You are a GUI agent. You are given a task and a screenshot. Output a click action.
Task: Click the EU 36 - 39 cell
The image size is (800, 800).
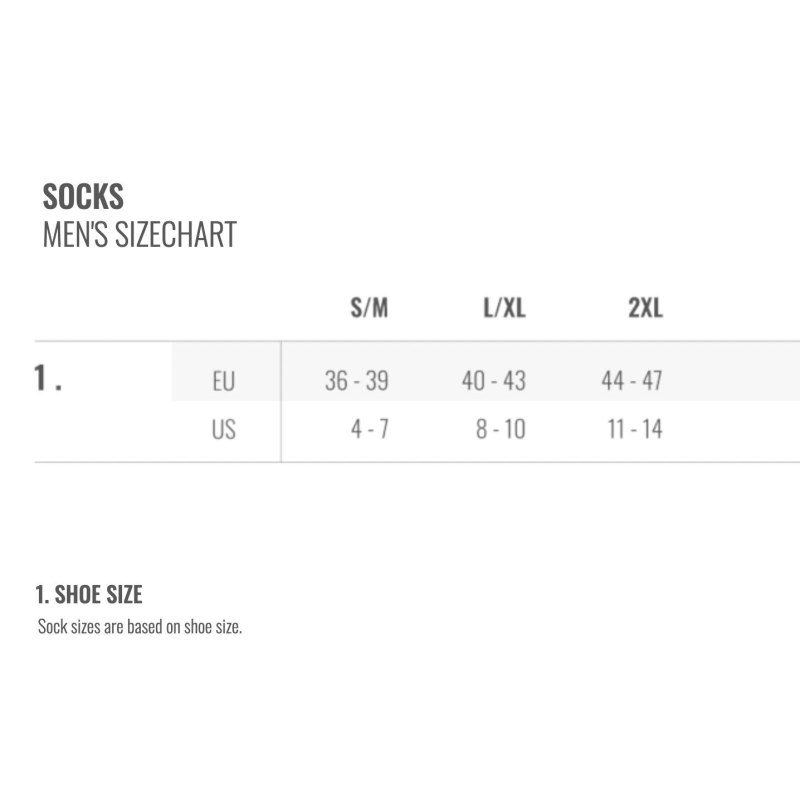click(x=357, y=381)
